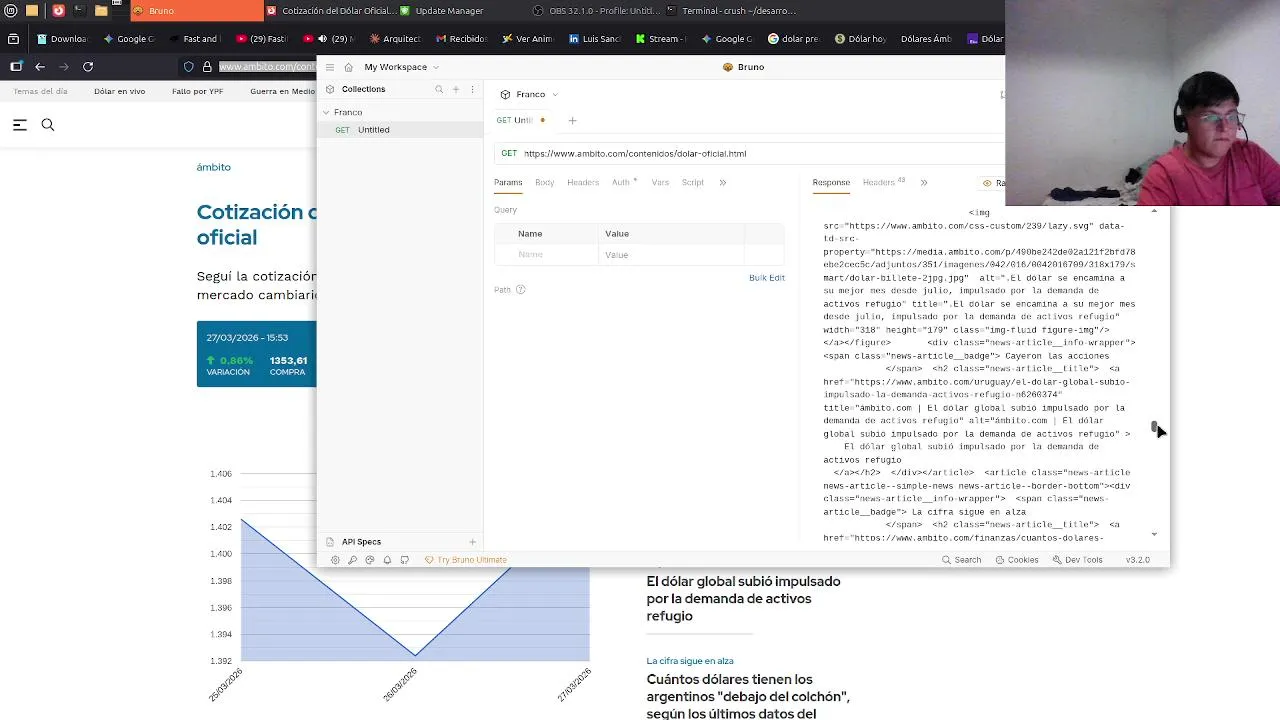Select the Body tab
The image size is (1280, 720).
[544, 182]
